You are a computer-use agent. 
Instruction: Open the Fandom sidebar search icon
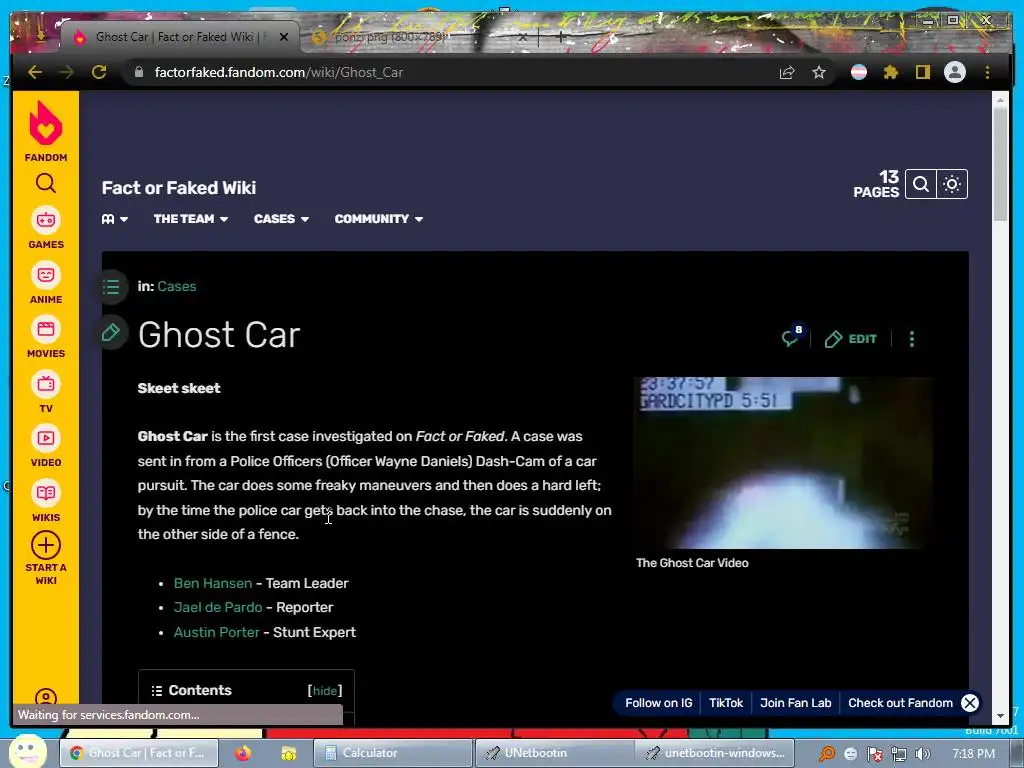tap(46, 184)
